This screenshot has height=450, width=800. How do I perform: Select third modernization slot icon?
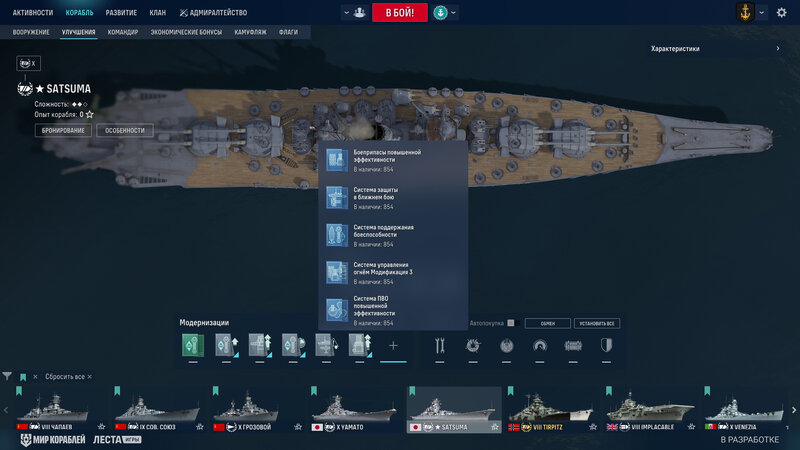pos(260,345)
